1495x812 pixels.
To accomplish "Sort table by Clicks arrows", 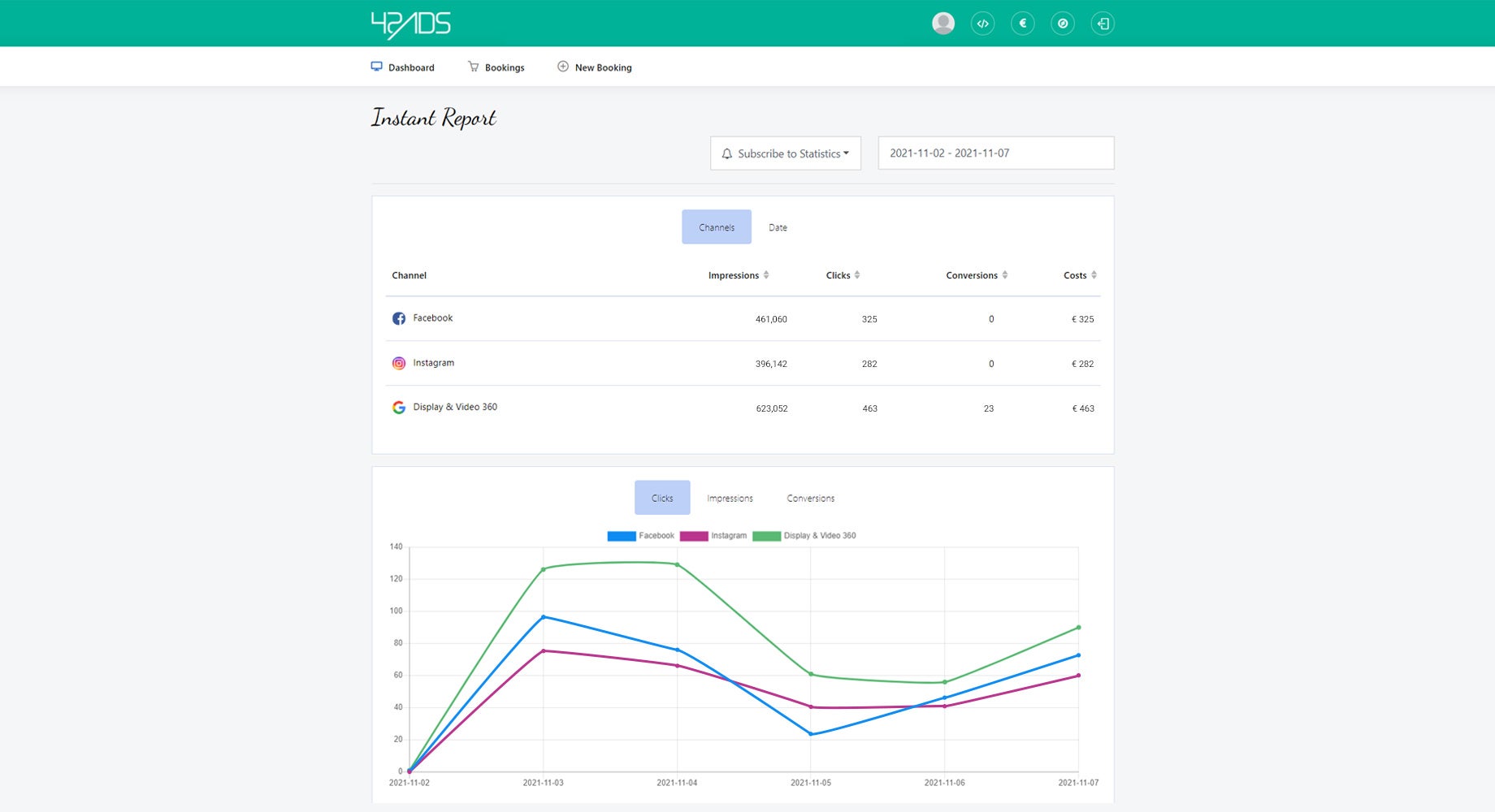I will click(857, 275).
